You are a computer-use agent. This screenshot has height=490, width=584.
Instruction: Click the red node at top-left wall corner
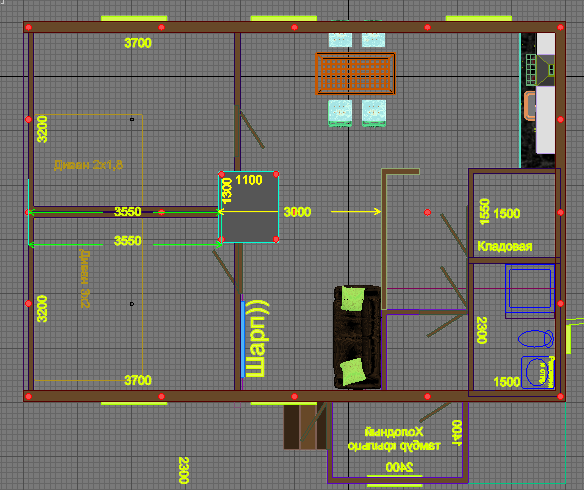(28, 27)
